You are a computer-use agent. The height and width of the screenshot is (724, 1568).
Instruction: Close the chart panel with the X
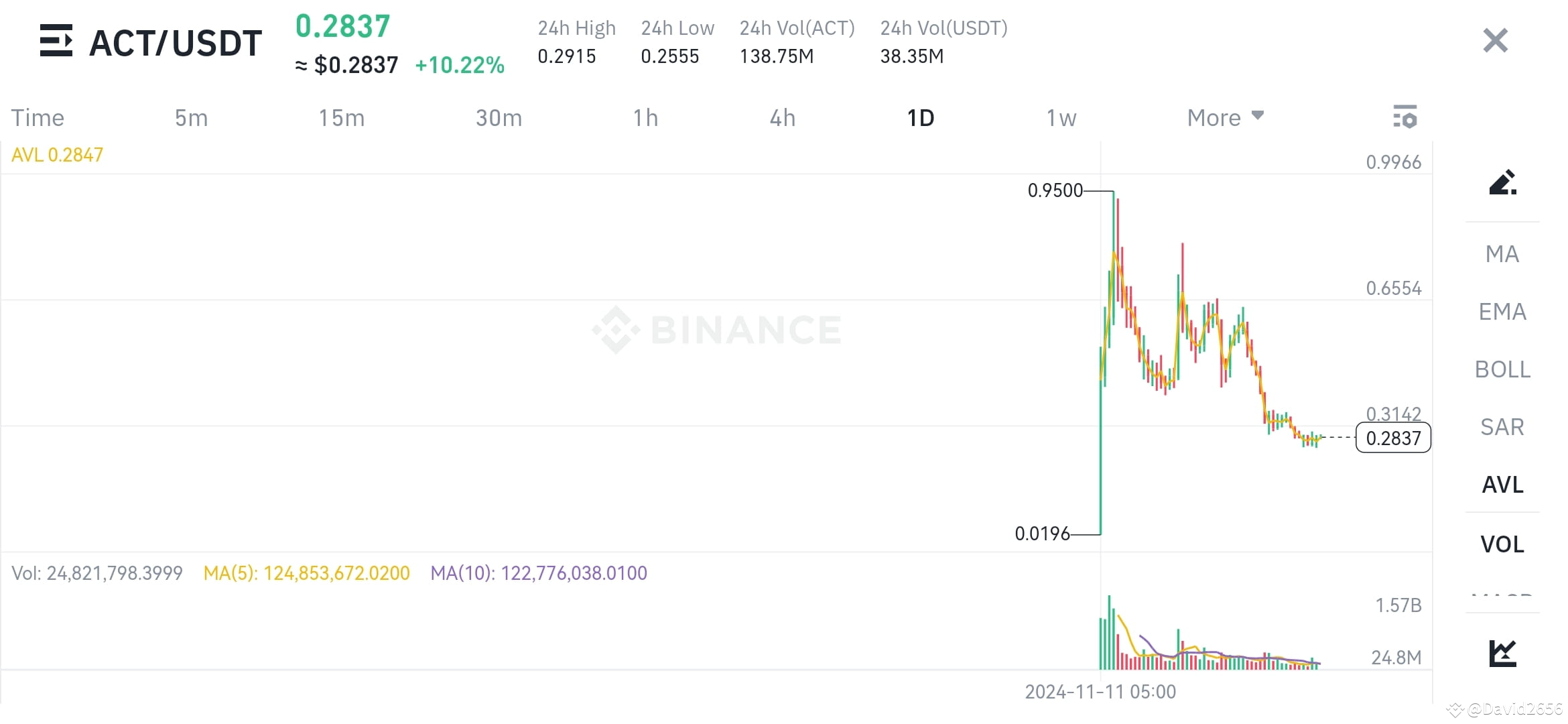click(x=1494, y=40)
